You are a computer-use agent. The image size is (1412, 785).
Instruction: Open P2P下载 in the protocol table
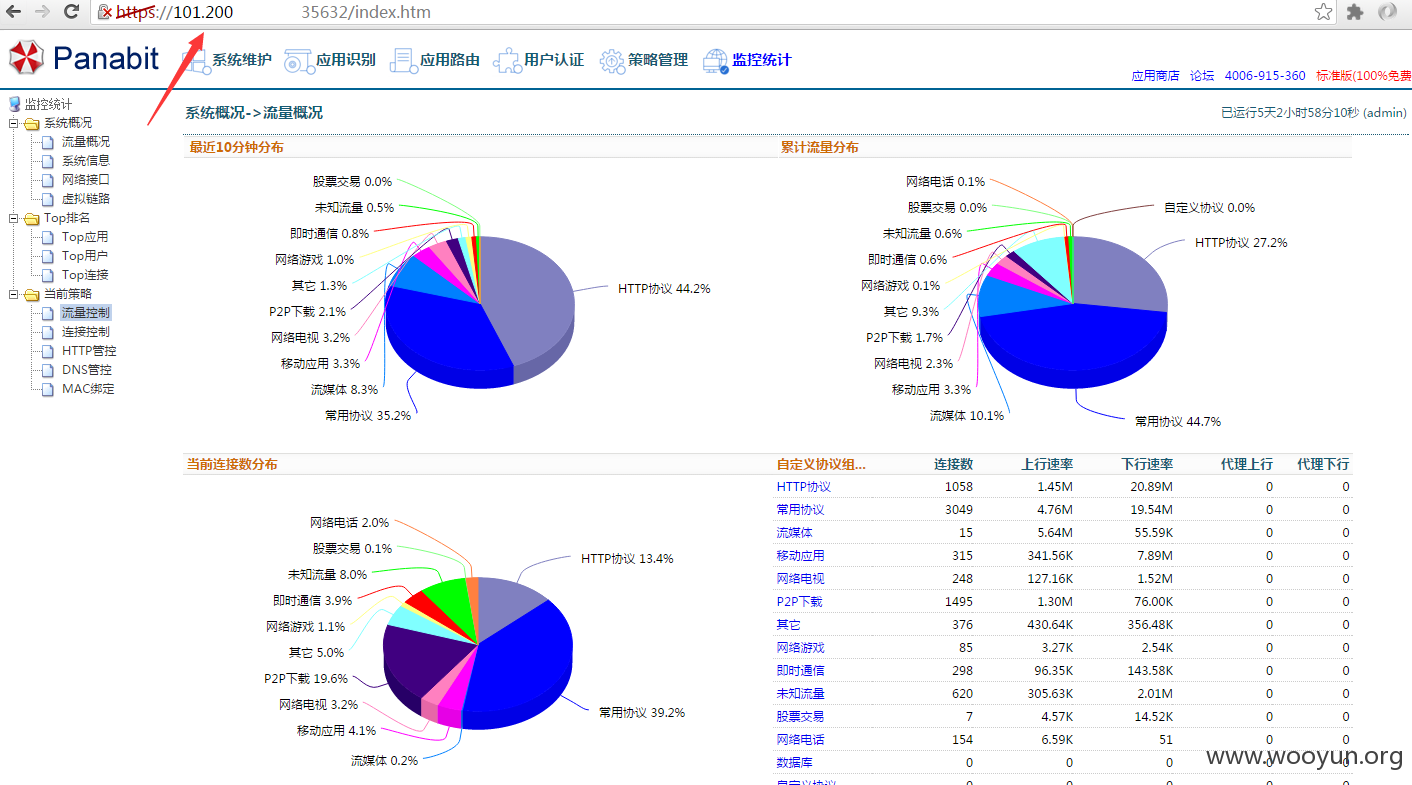point(800,602)
